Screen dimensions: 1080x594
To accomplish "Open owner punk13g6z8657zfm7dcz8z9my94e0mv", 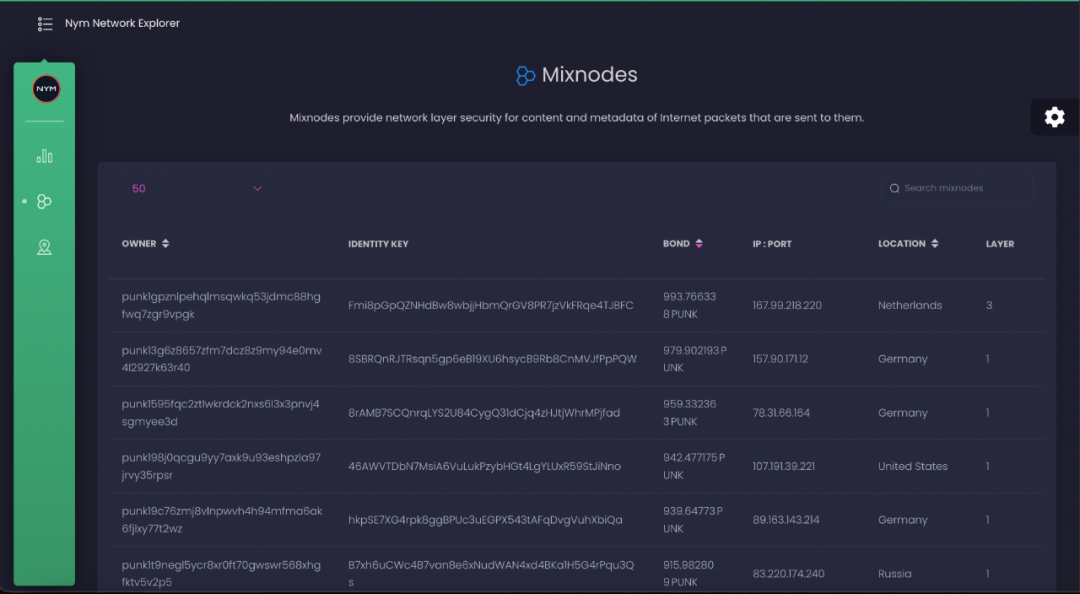I will (222, 359).
